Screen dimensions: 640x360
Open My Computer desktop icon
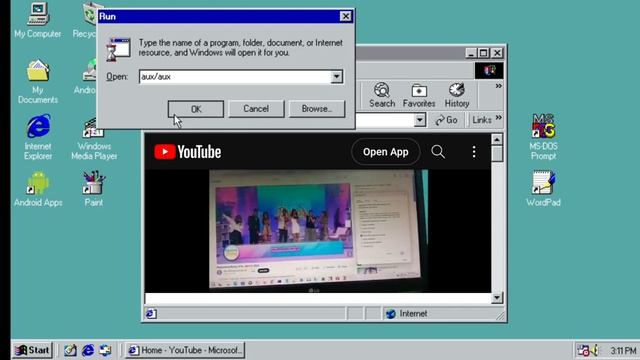pos(38,20)
